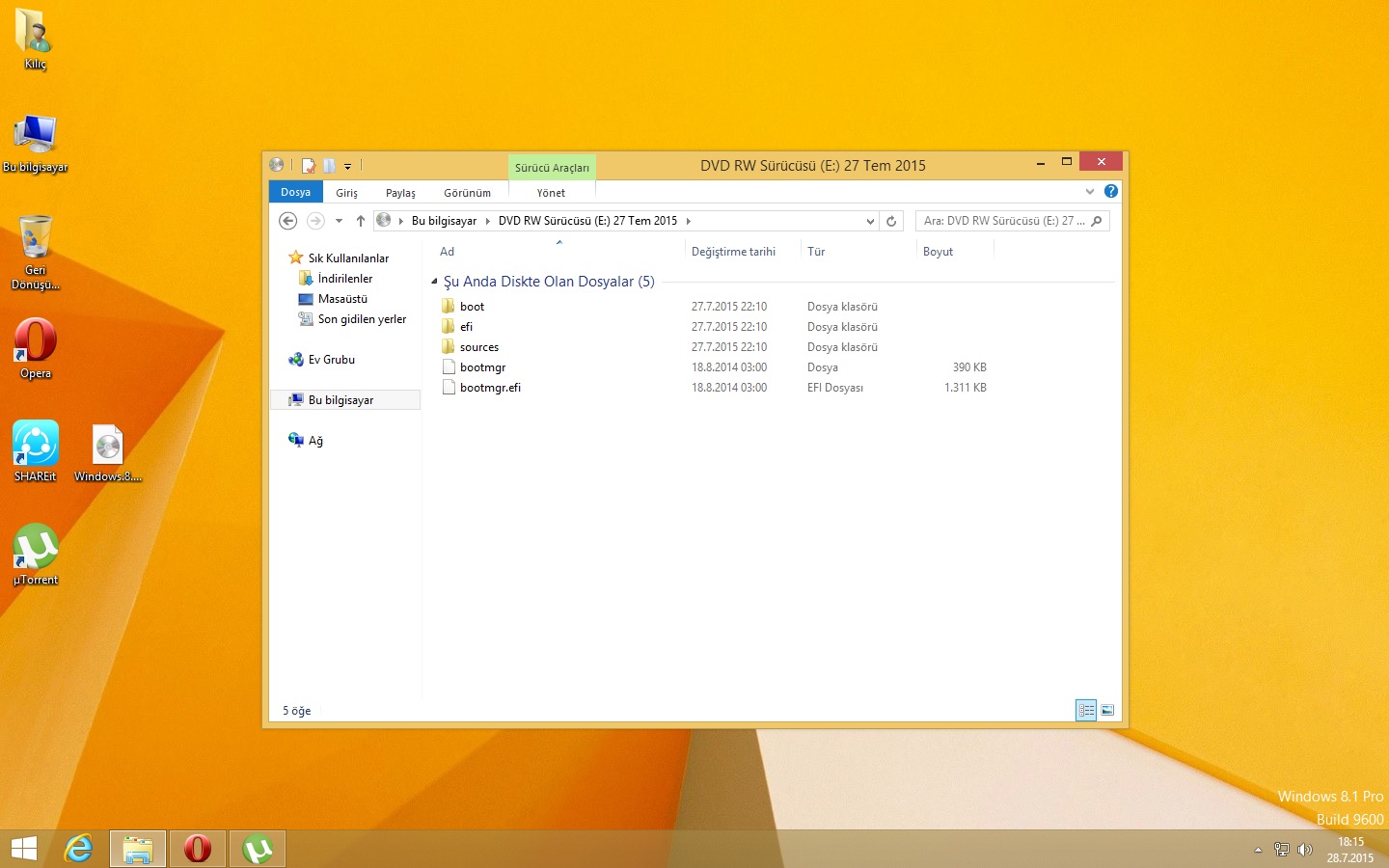Go up one folder level with the up arrow
The image size is (1389, 868).
tap(360, 221)
